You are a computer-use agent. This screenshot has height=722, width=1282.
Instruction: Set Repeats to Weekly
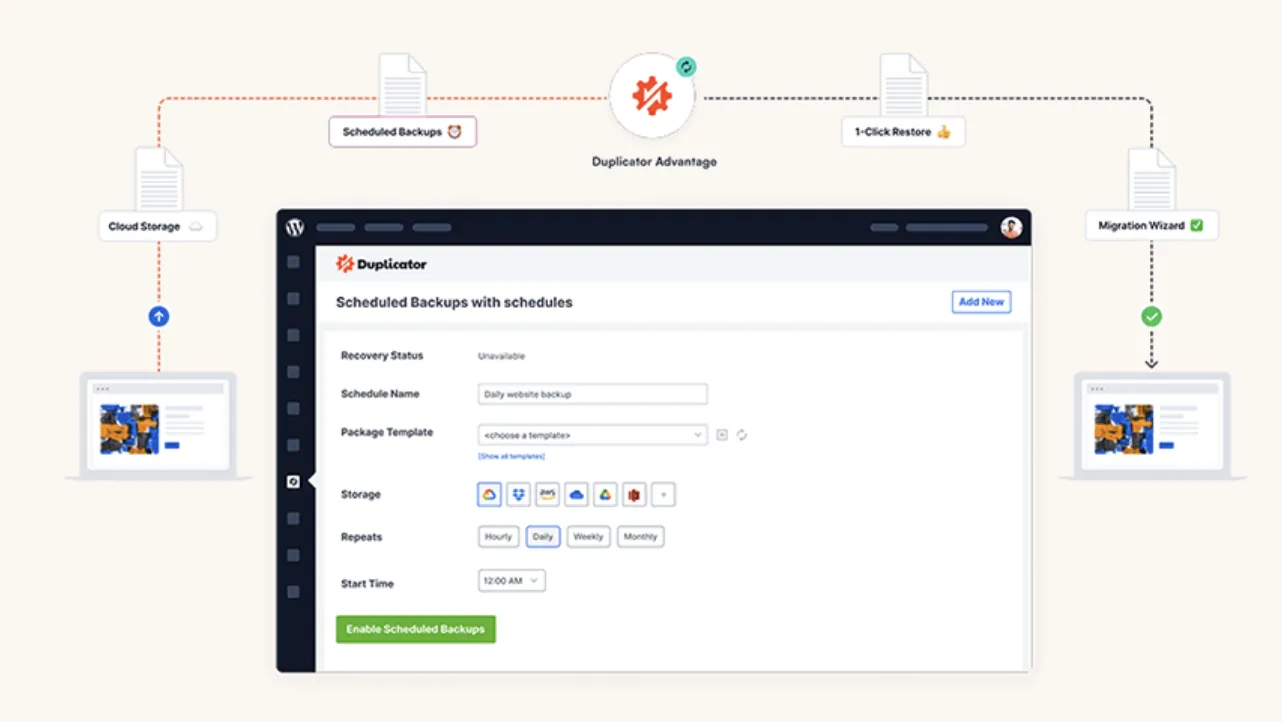click(x=588, y=537)
